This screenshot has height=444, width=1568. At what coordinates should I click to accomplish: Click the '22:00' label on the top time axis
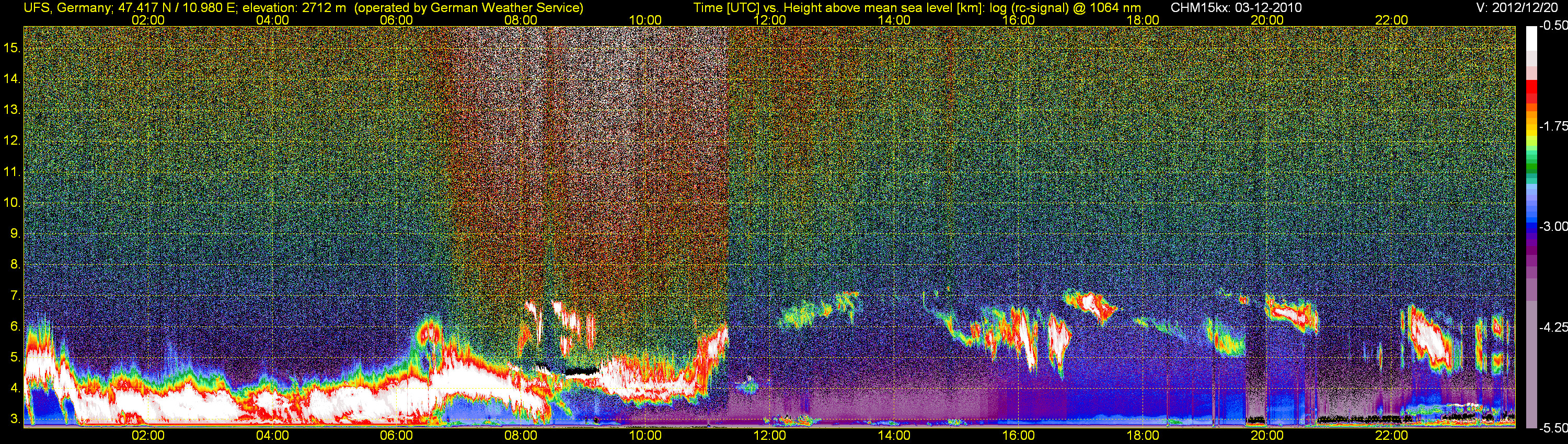pos(1391,20)
